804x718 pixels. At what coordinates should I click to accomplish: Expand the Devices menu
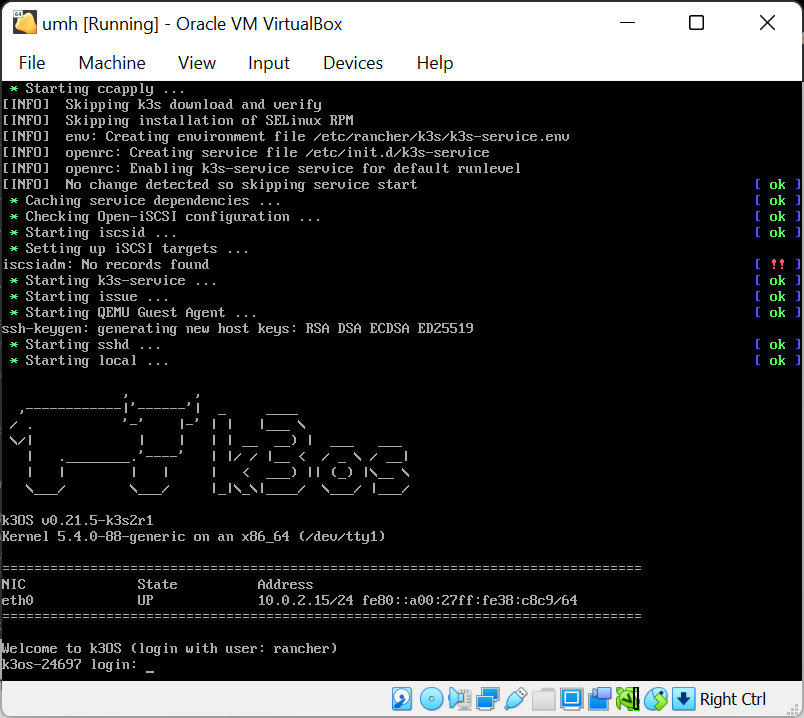click(x=353, y=63)
